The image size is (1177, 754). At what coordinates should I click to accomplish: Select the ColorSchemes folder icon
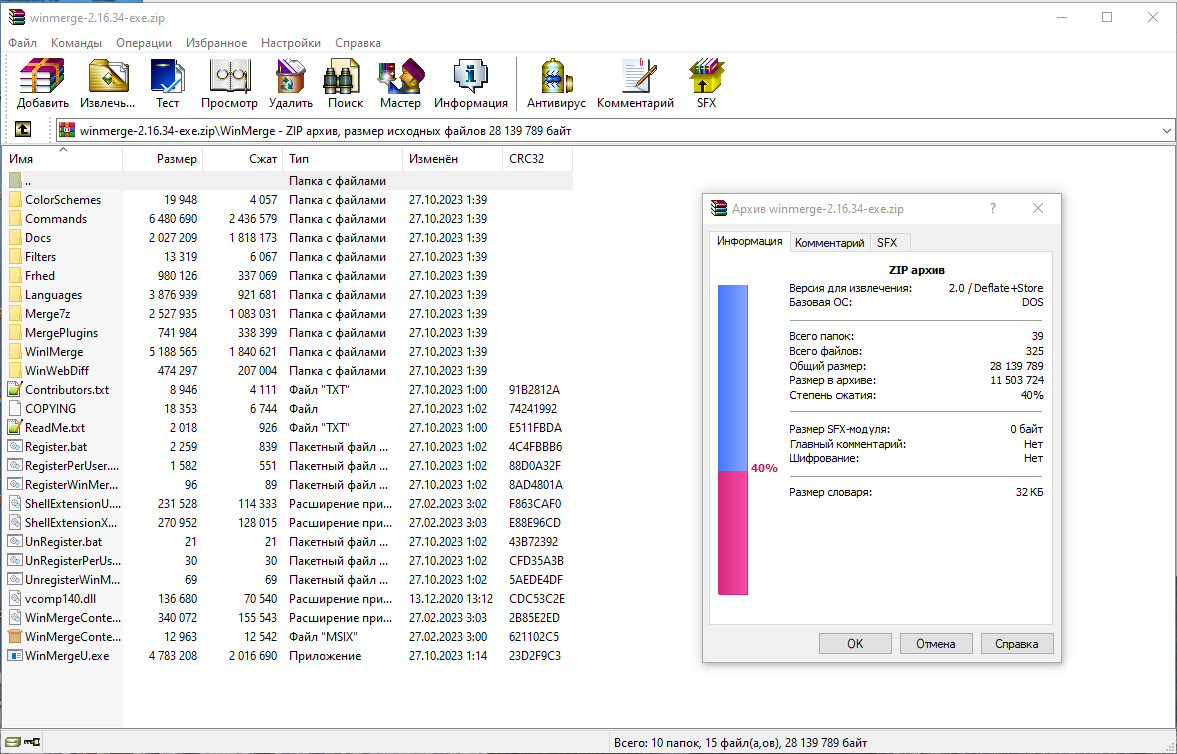pyautogui.click(x=15, y=200)
